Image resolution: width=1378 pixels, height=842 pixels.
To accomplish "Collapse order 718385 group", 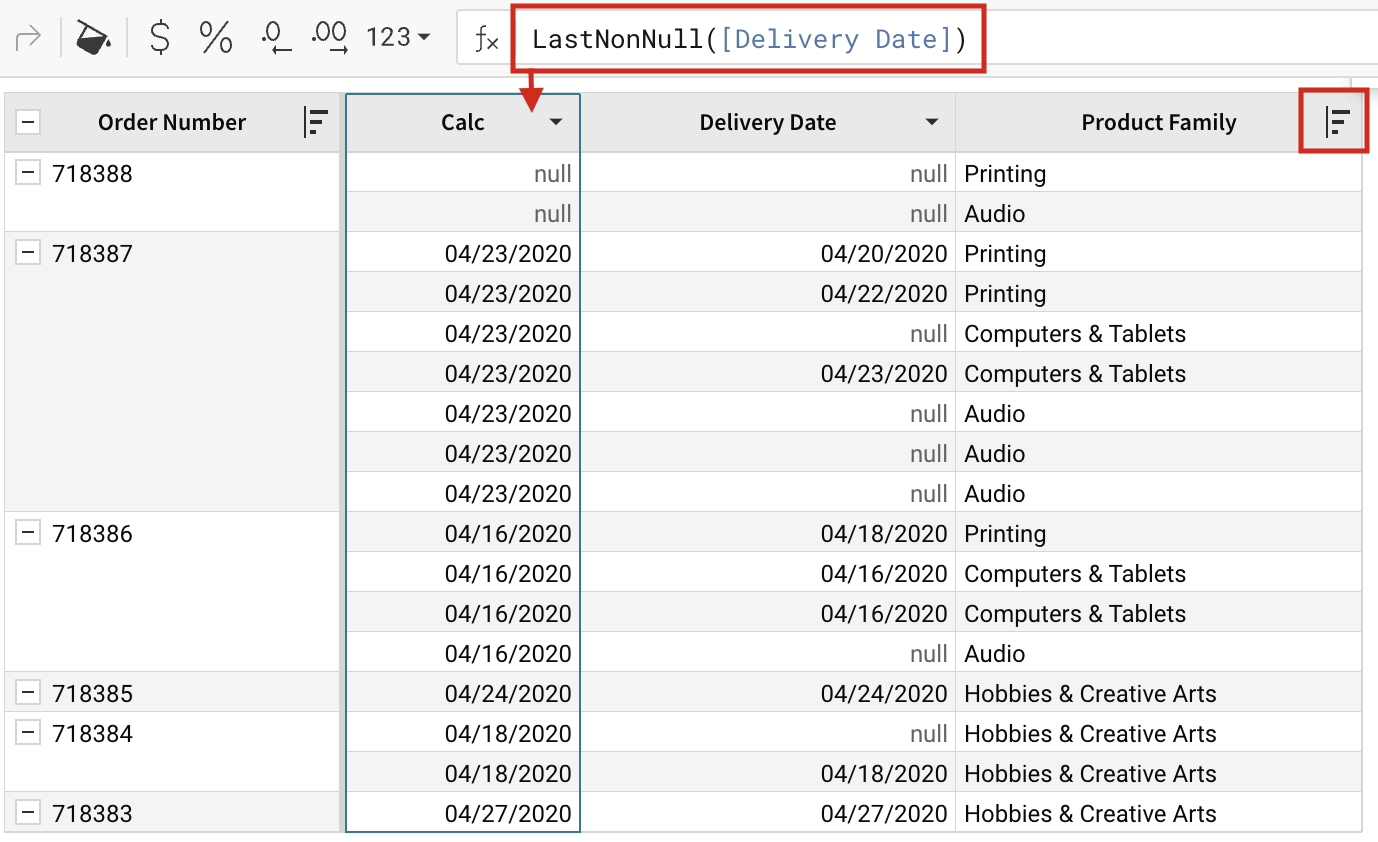I will tap(29, 693).
